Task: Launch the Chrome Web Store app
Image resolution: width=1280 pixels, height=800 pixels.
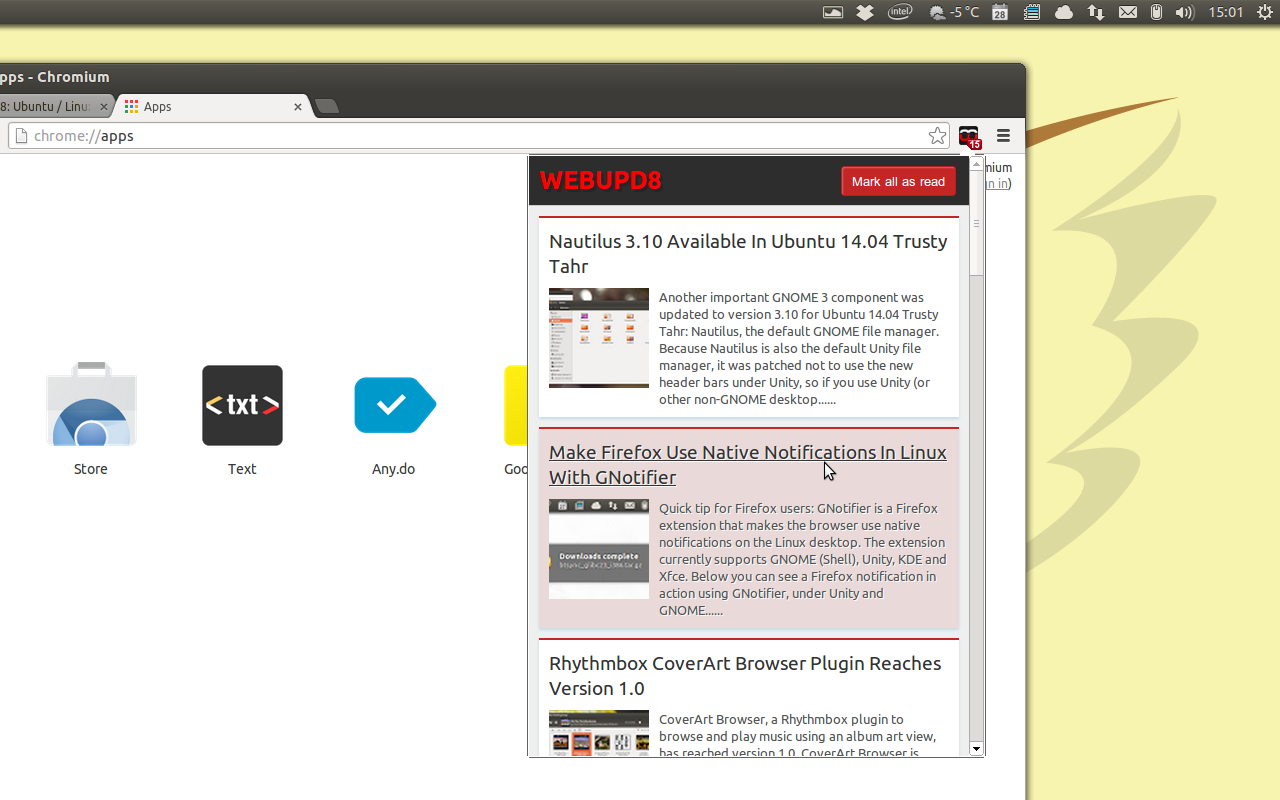Action: pos(91,404)
